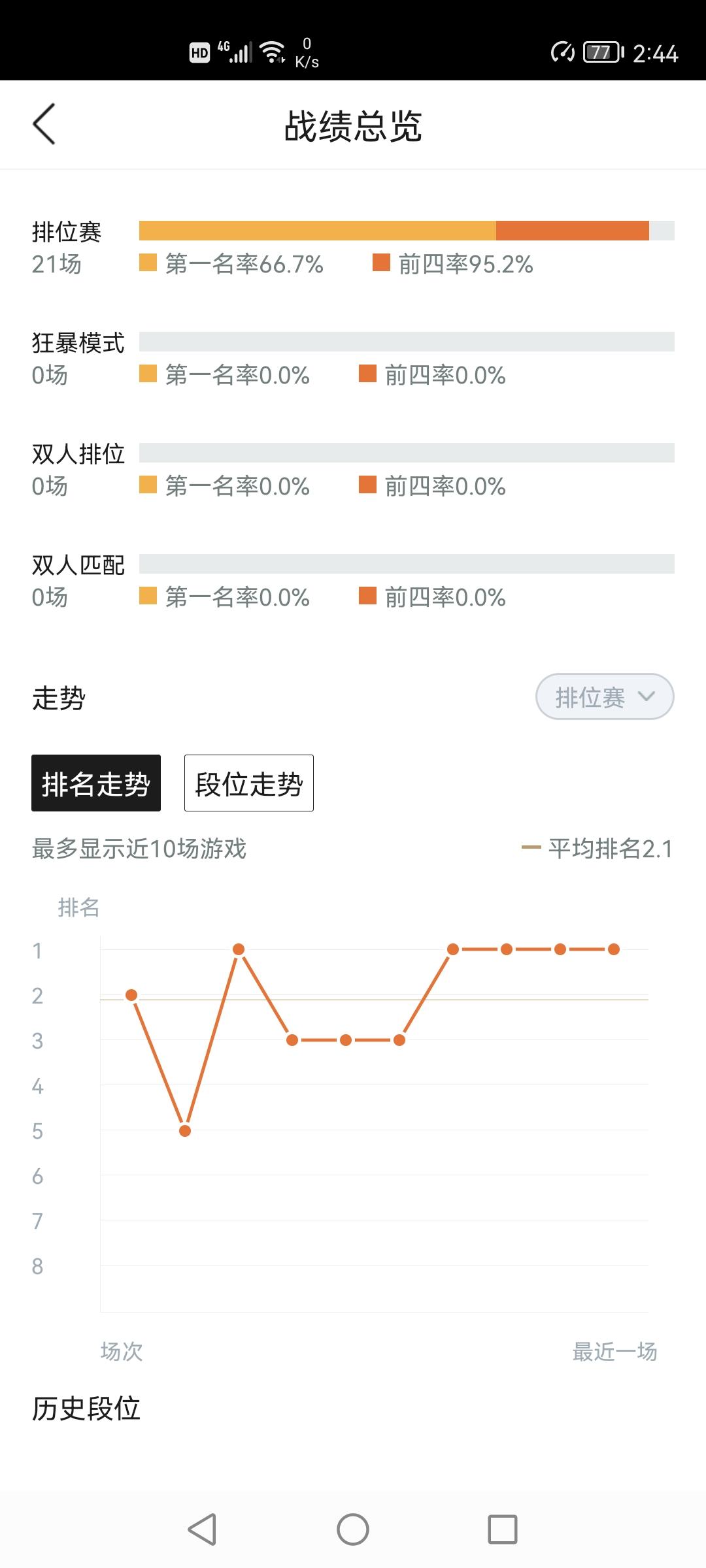Tap HD indicator in status bar
Image resolution: width=706 pixels, height=1568 pixels.
coord(199,52)
